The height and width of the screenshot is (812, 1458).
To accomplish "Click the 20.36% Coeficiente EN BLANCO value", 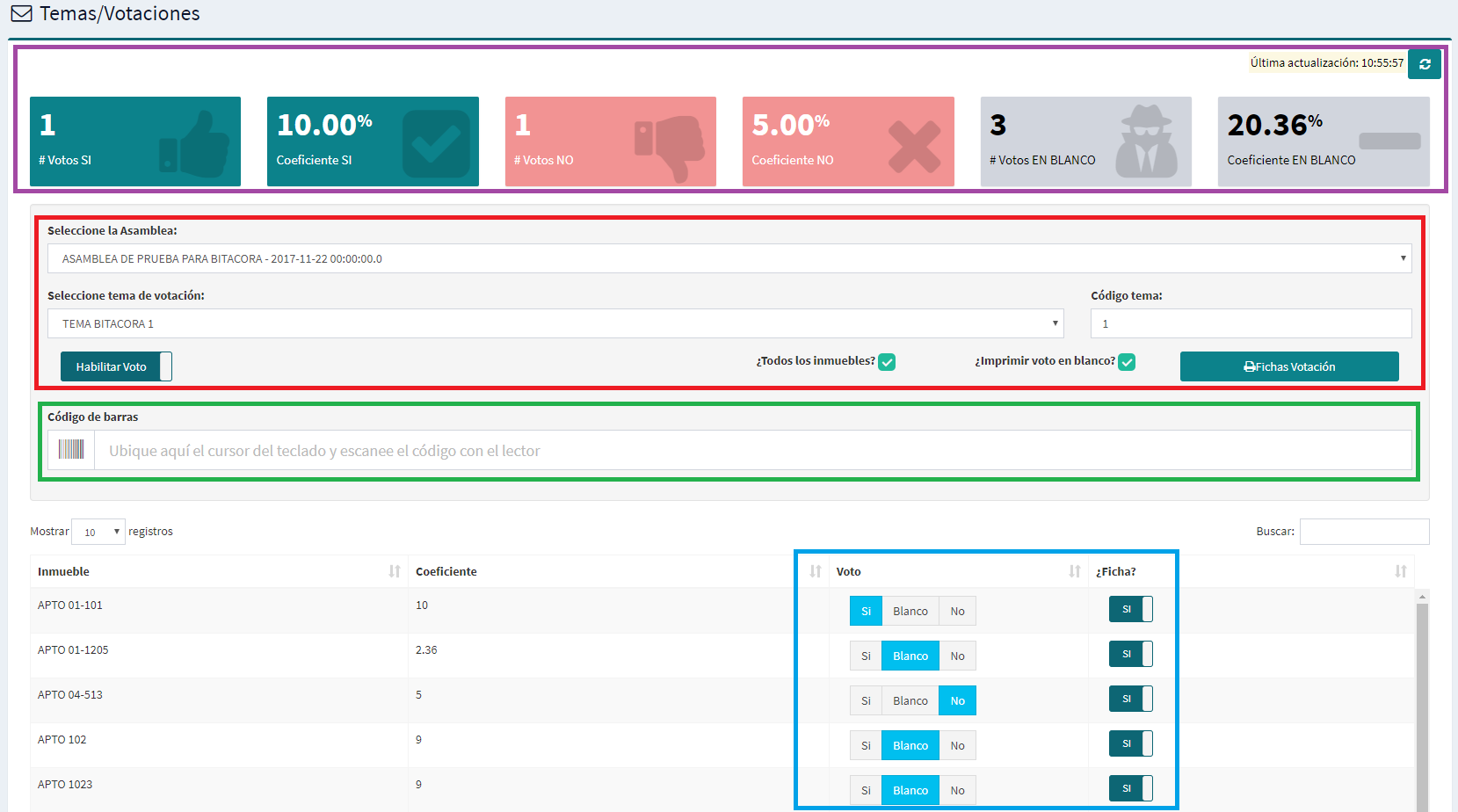I will (x=1275, y=125).
